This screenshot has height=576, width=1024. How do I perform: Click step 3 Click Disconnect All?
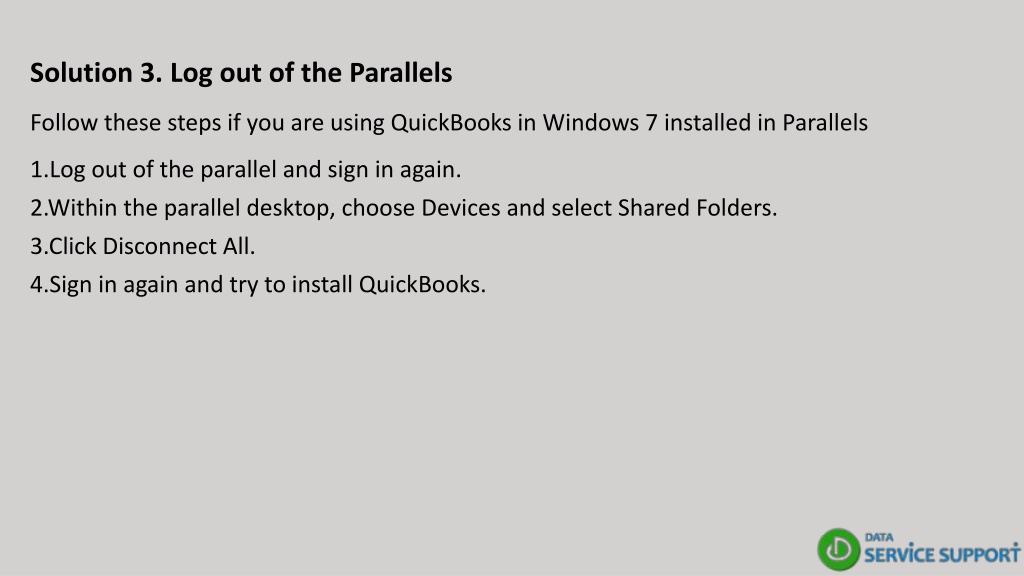(x=142, y=246)
